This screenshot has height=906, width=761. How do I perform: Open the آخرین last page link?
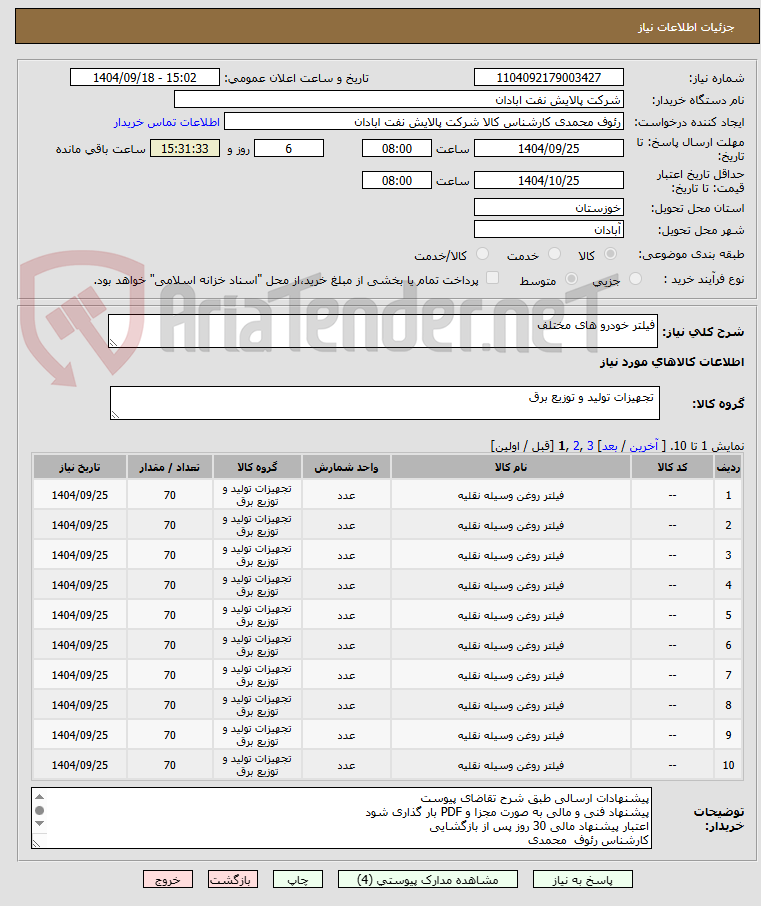pyautogui.click(x=644, y=446)
